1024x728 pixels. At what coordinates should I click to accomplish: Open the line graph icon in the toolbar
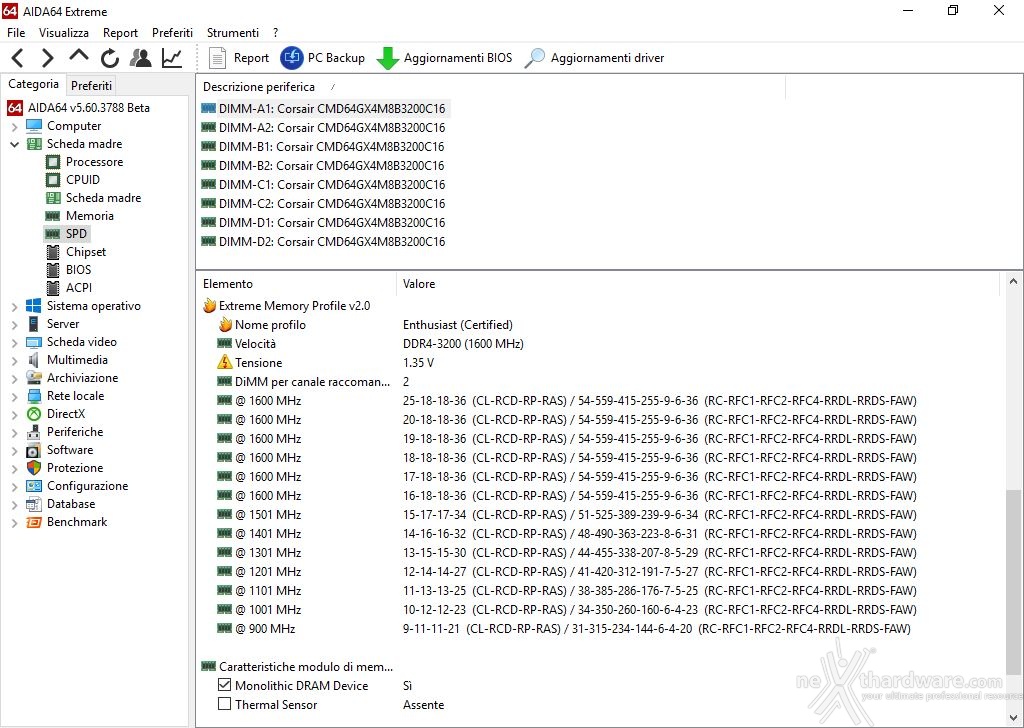click(172, 58)
